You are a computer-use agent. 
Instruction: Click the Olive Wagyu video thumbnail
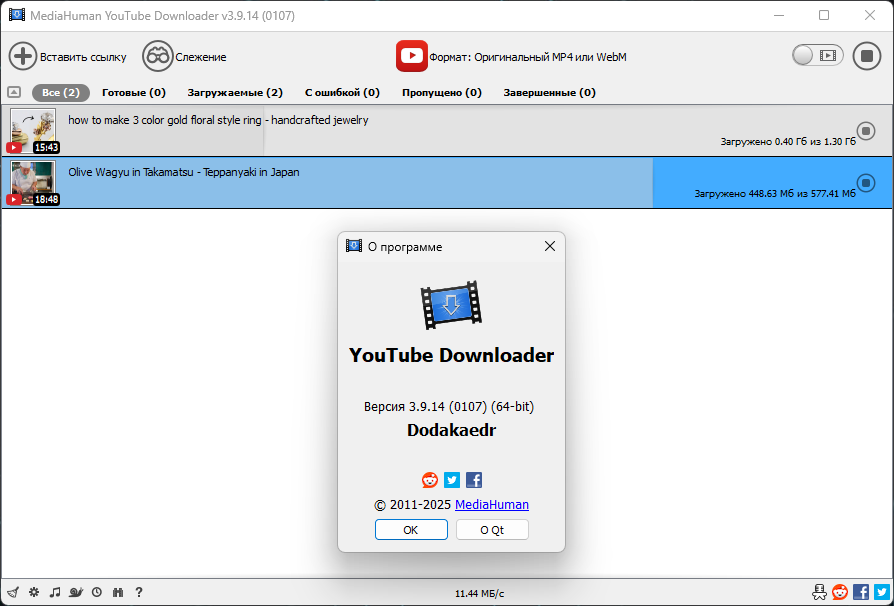click(33, 182)
